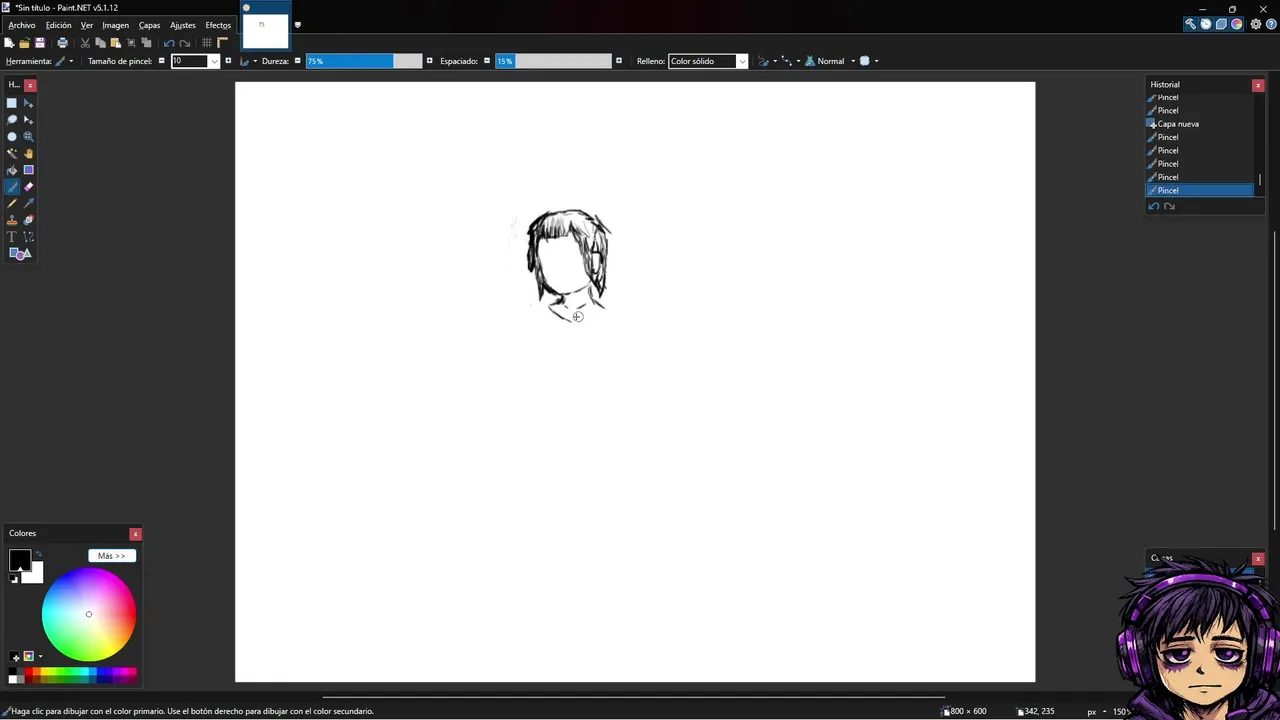Adjust the Dureza hardness slider
This screenshot has width=1280, height=720.
tap(364, 61)
